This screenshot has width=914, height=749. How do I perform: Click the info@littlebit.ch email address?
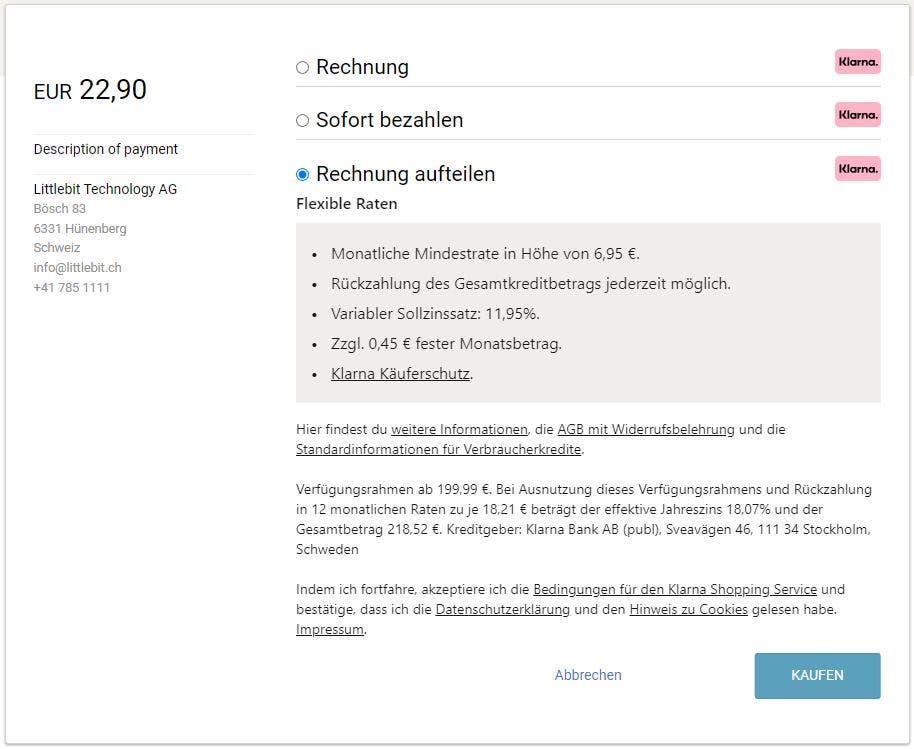[x=78, y=268]
